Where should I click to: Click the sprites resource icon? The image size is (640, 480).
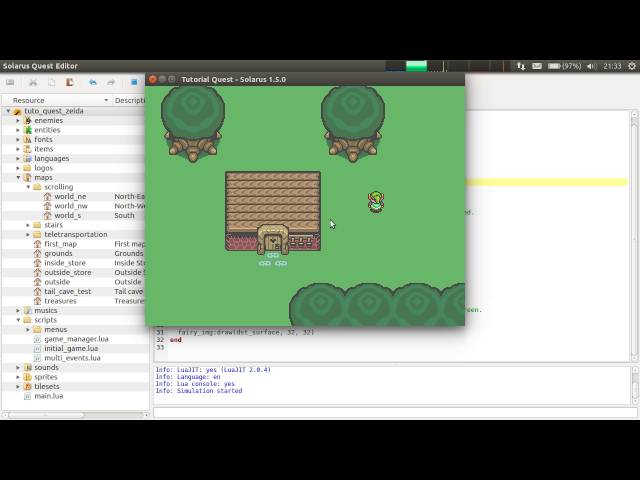28,377
